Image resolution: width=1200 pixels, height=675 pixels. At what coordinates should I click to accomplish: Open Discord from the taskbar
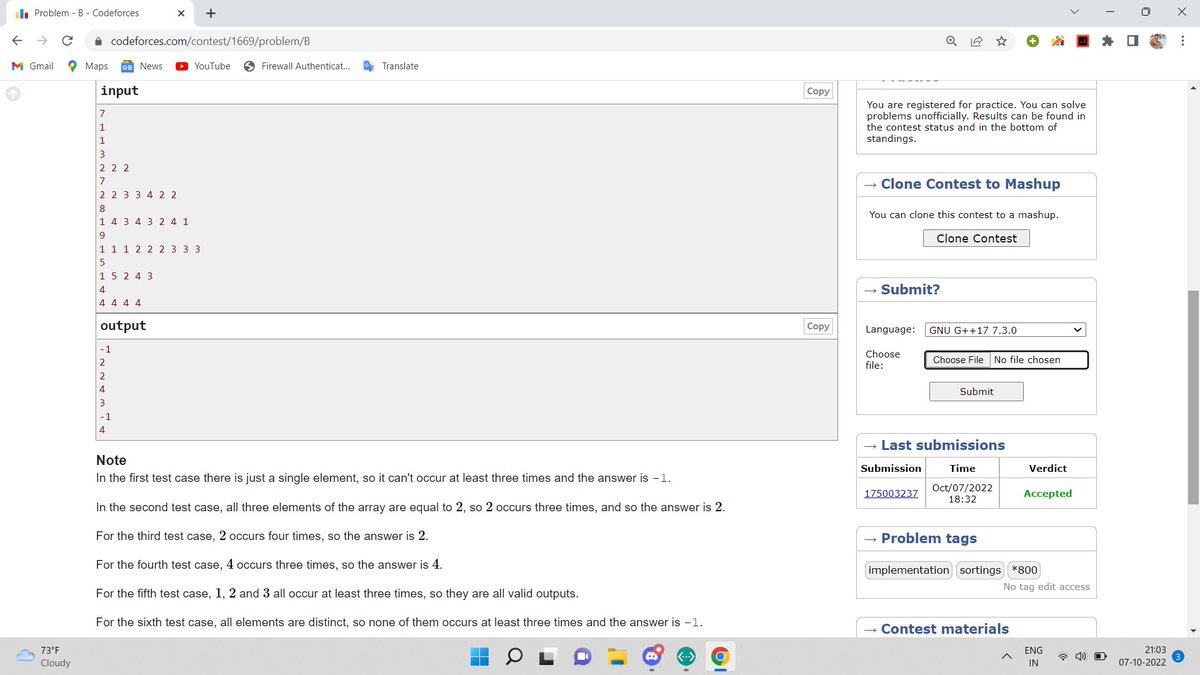pyautogui.click(x=652, y=656)
